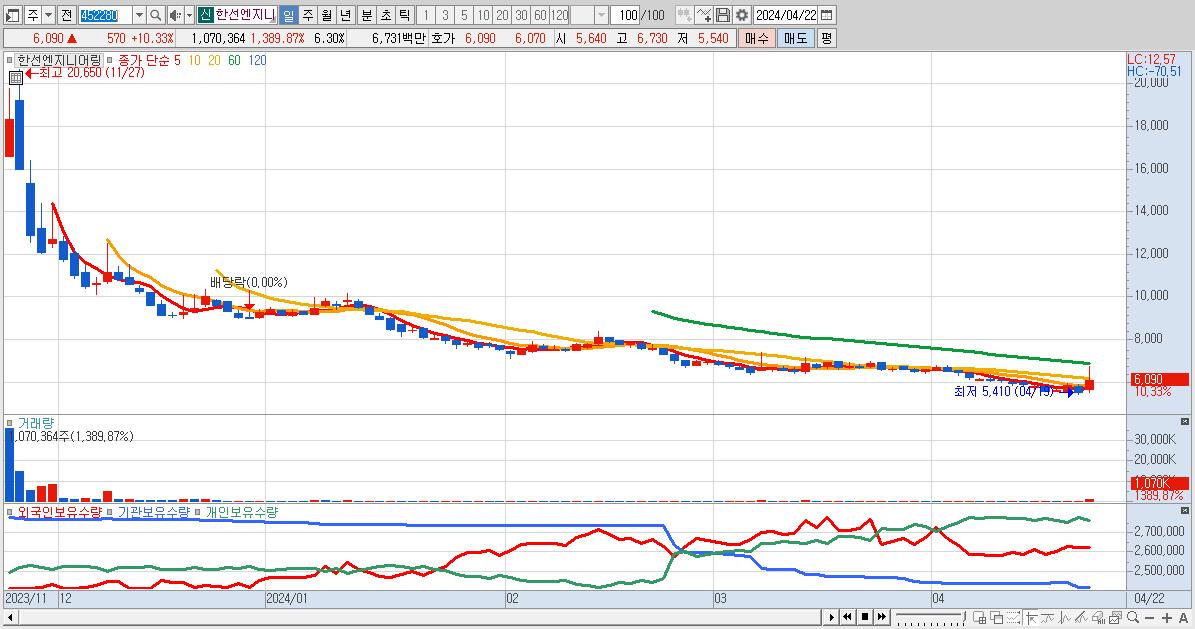
Task: Click the 주 market type button
Action: tap(33, 14)
